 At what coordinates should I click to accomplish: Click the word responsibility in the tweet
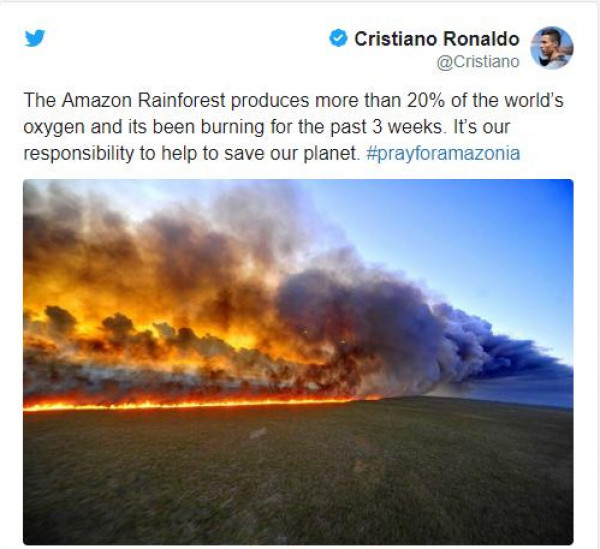[x=78, y=154]
